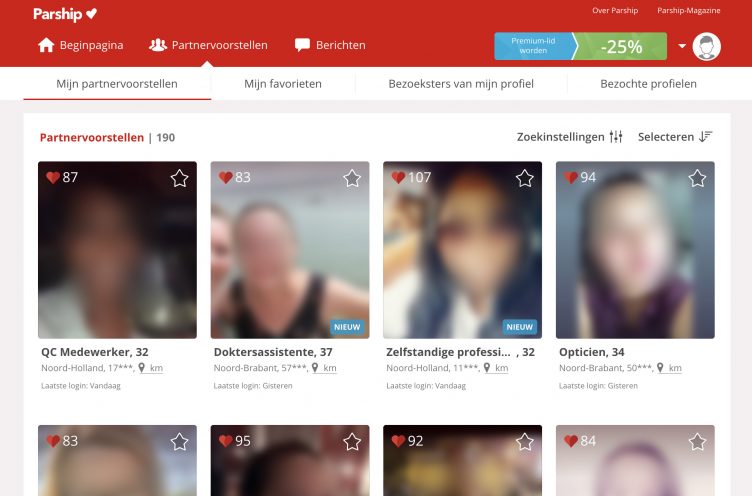Expand the account dropdown arrow

click(682, 46)
